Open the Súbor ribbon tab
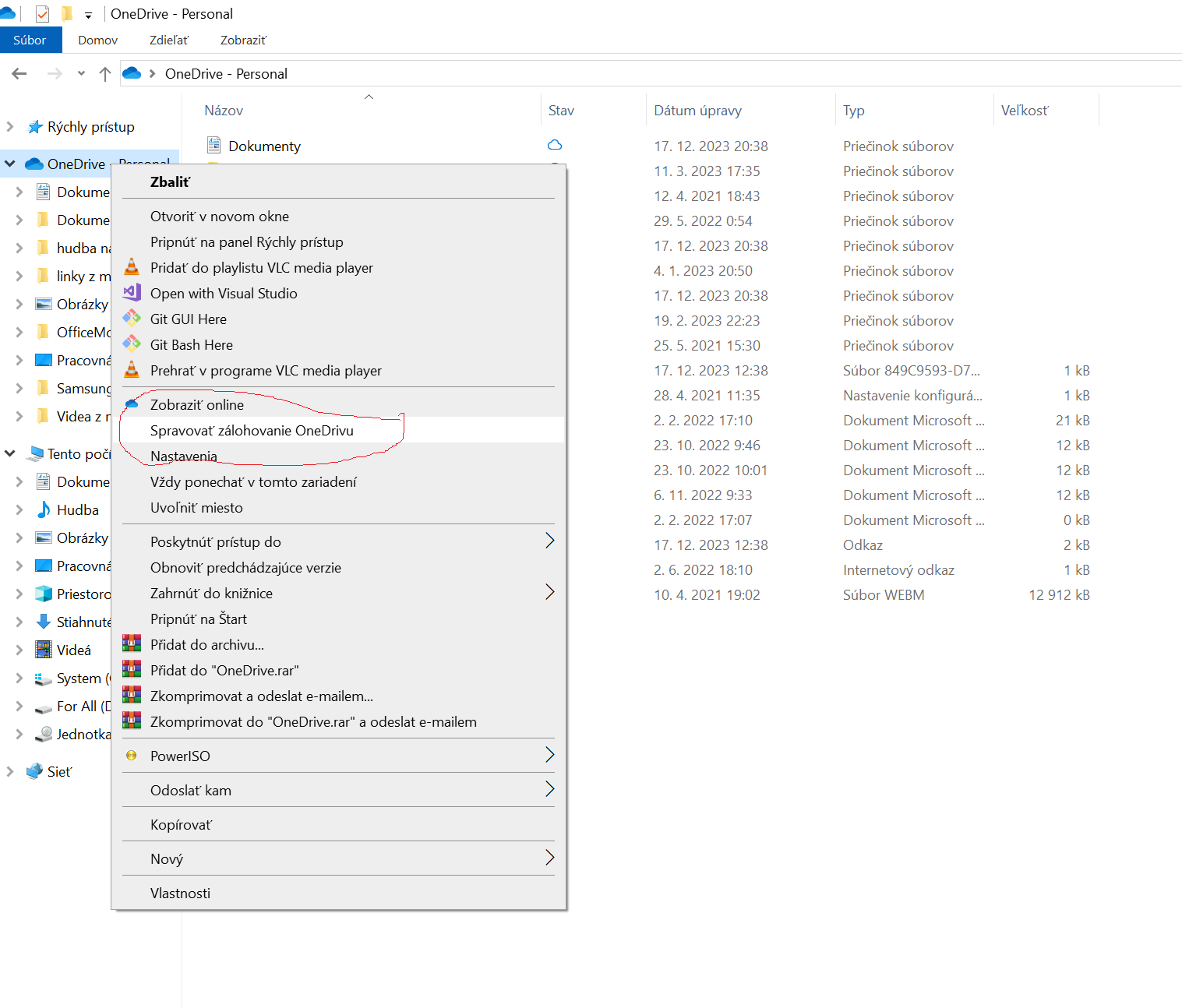The width and height of the screenshot is (1182, 1008). click(30, 40)
